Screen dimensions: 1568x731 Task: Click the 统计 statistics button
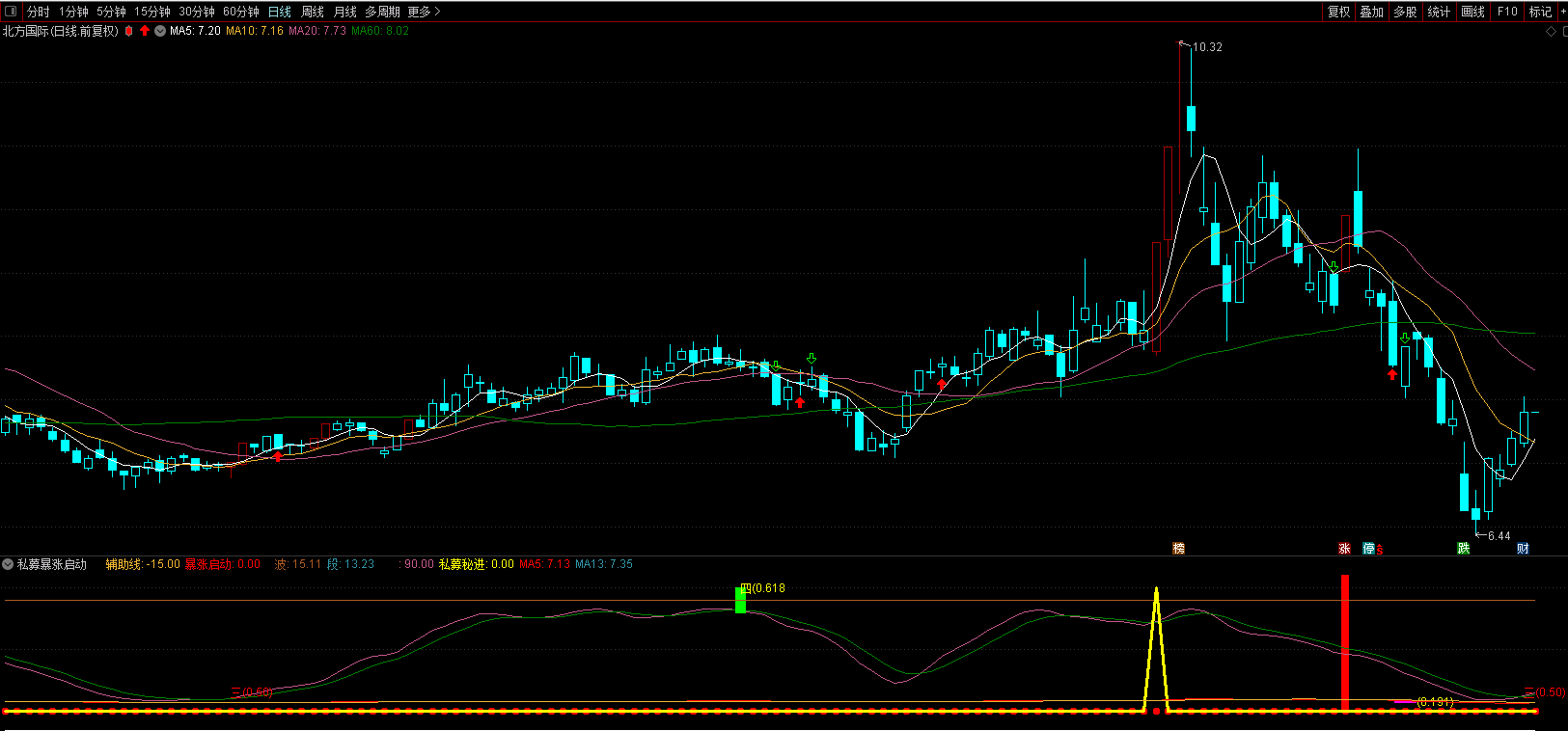pyautogui.click(x=1439, y=12)
